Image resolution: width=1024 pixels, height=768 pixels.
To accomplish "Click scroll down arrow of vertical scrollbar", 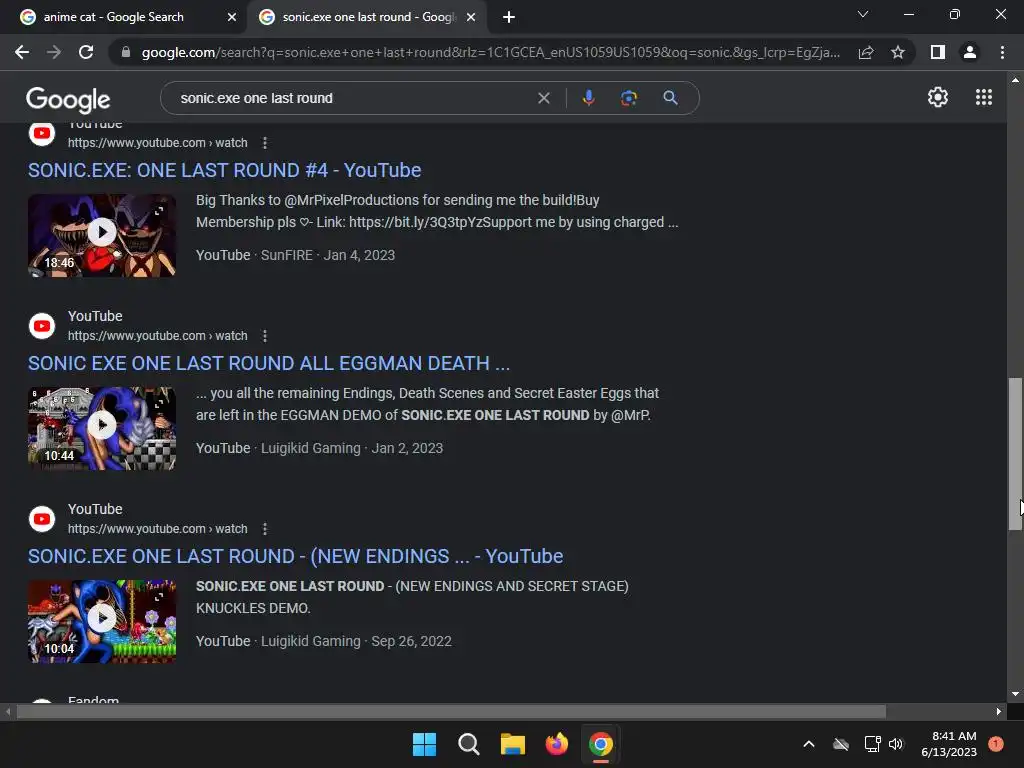I will (x=1015, y=694).
